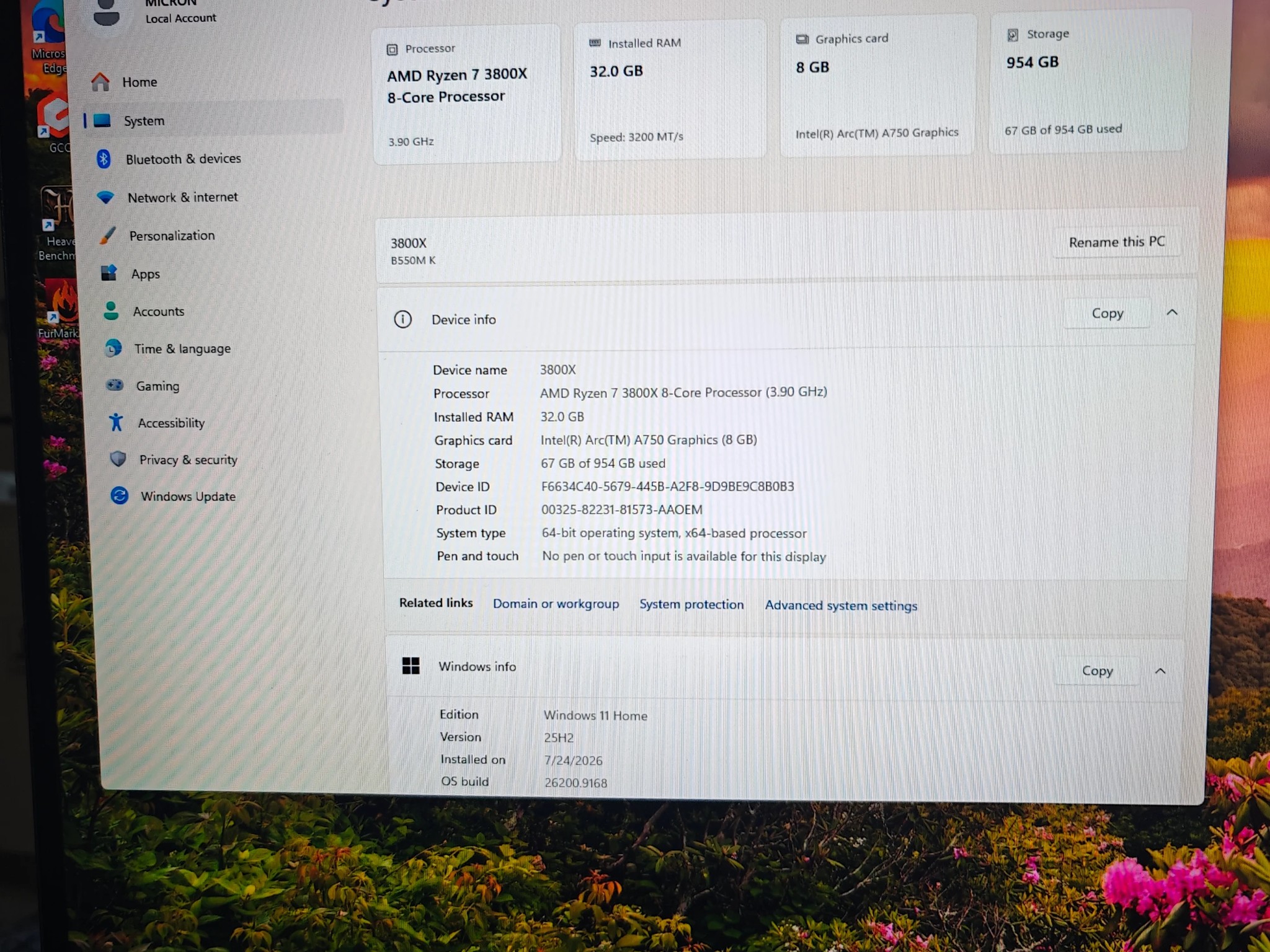Click the Installed RAM card icon

[x=595, y=43]
